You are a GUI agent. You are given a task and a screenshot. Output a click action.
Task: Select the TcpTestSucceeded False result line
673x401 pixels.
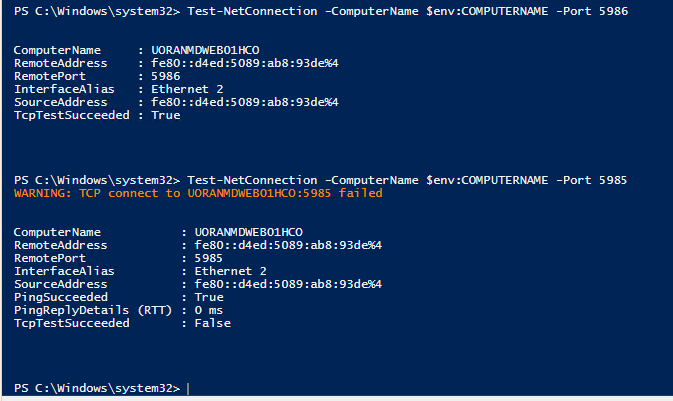click(122, 323)
